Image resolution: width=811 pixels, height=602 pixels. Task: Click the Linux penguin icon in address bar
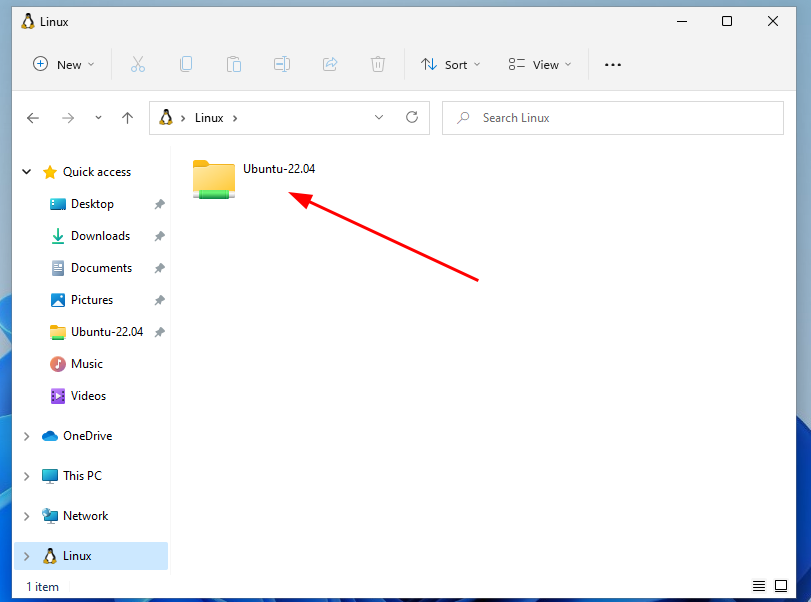point(165,117)
